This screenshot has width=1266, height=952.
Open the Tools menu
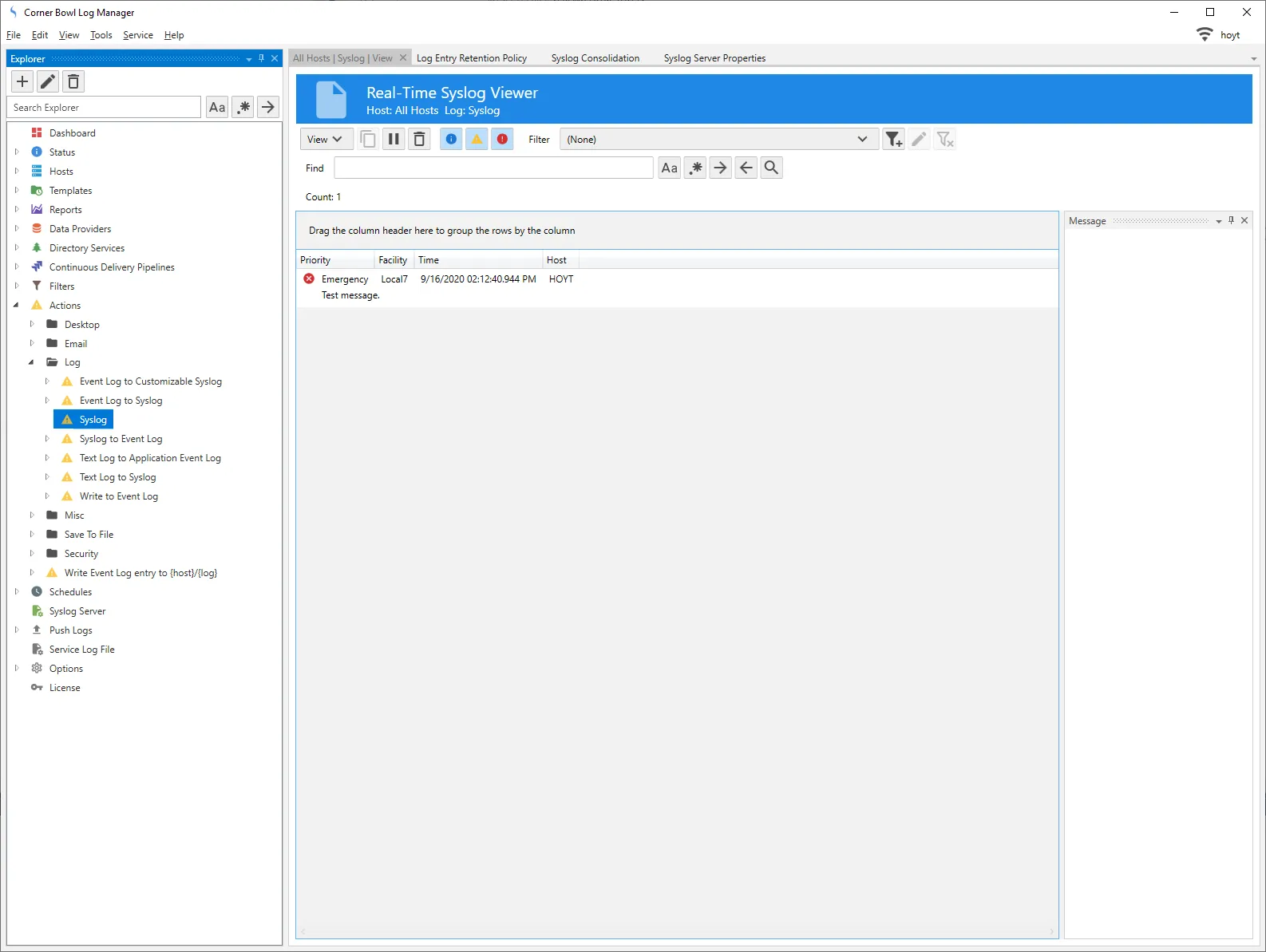[101, 35]
